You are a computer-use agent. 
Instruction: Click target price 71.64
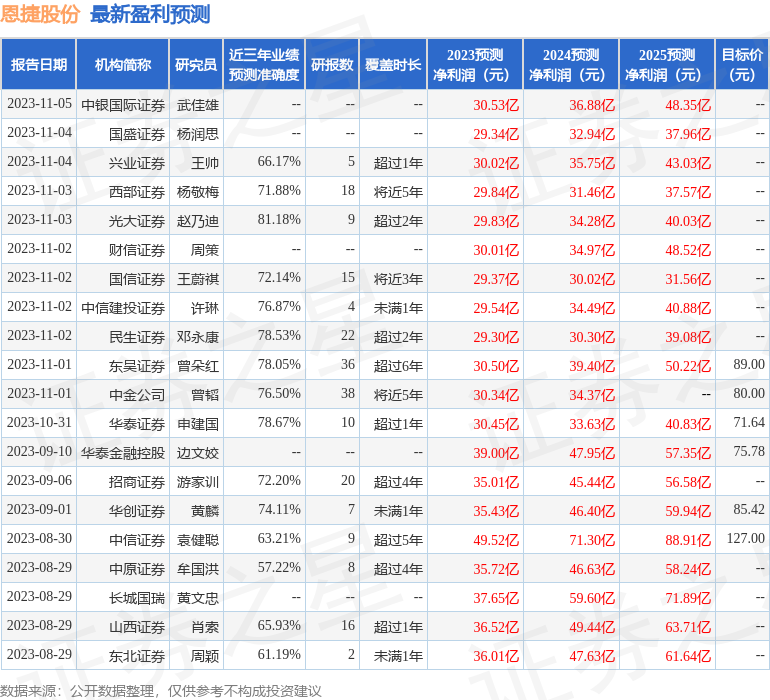coord(749,422)
